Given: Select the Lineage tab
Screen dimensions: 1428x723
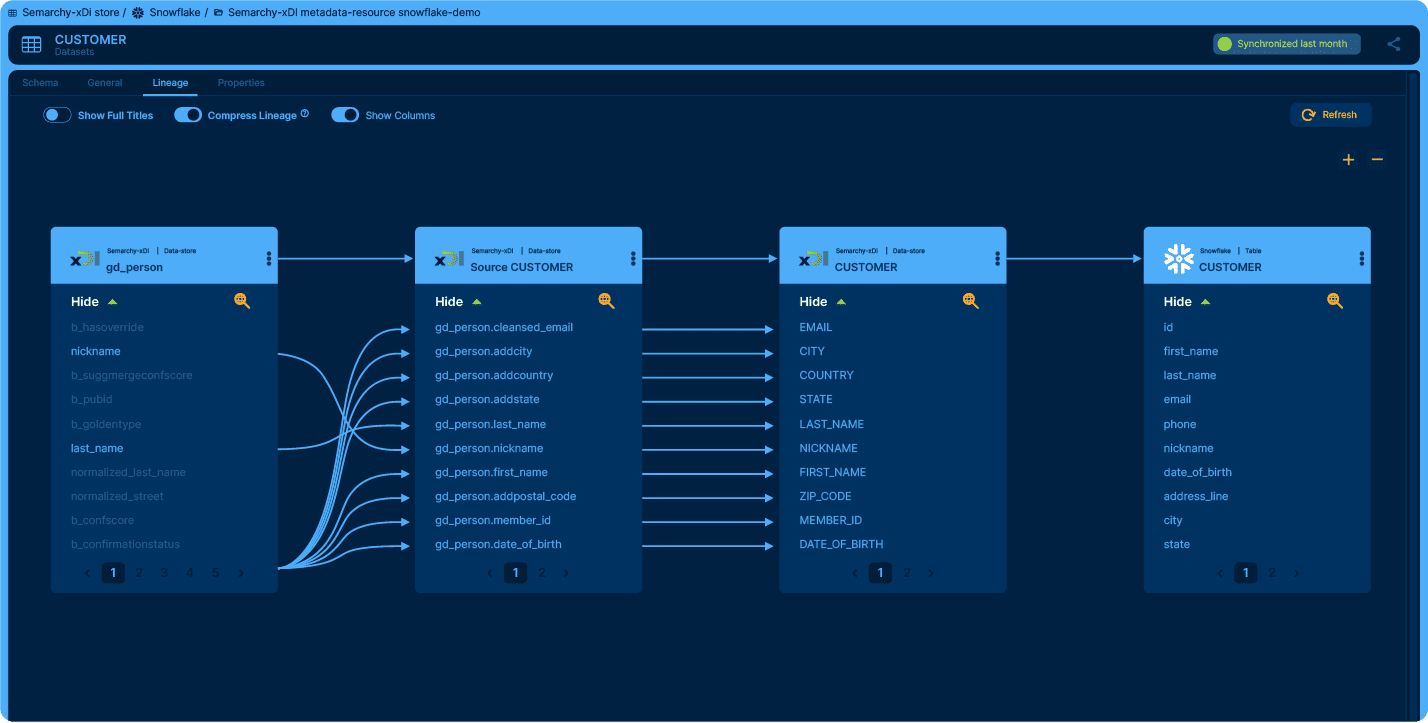Looking at the screenshot, I should pos(170,83).
